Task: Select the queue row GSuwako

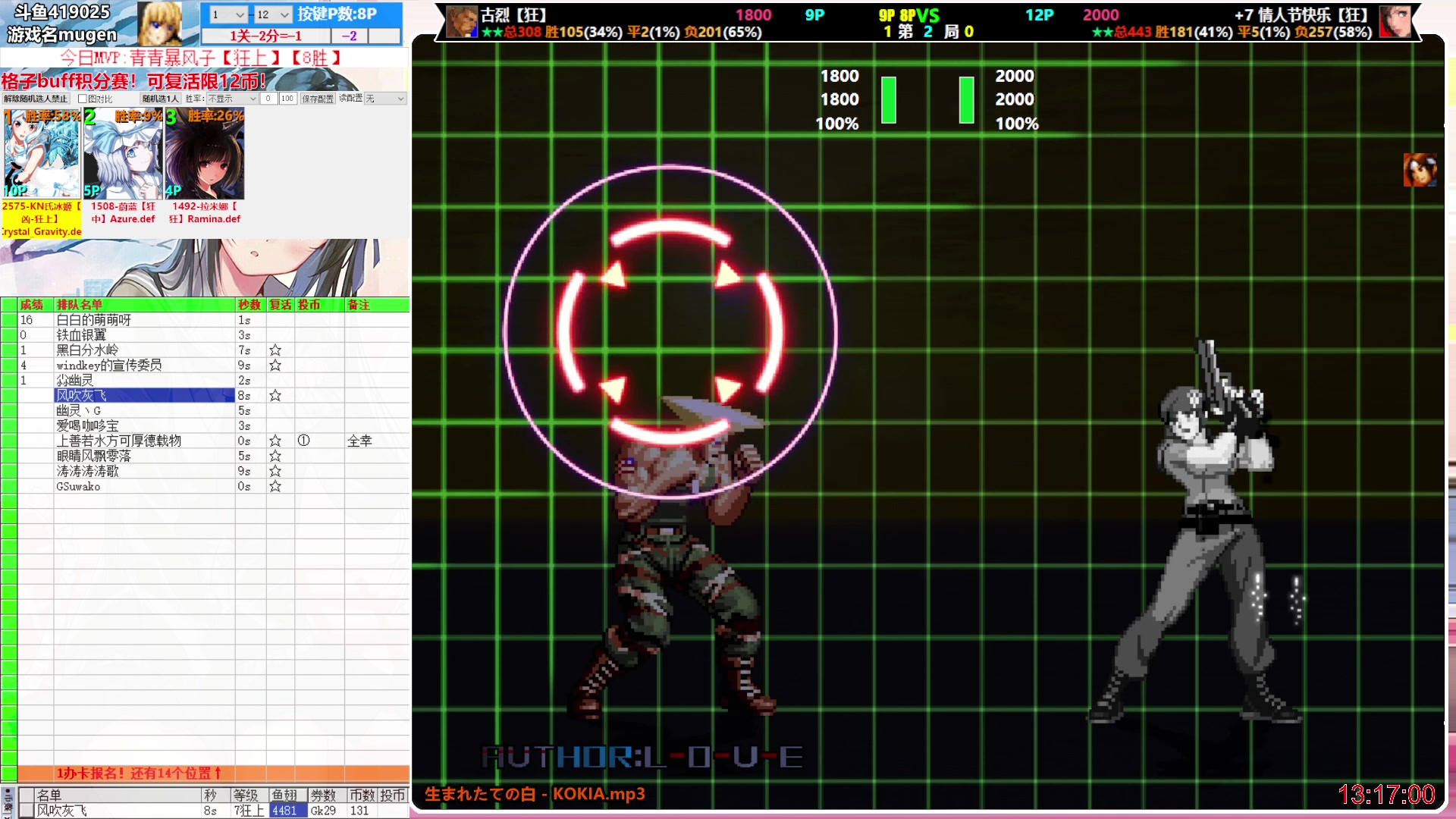Action: tap(205, 487)
